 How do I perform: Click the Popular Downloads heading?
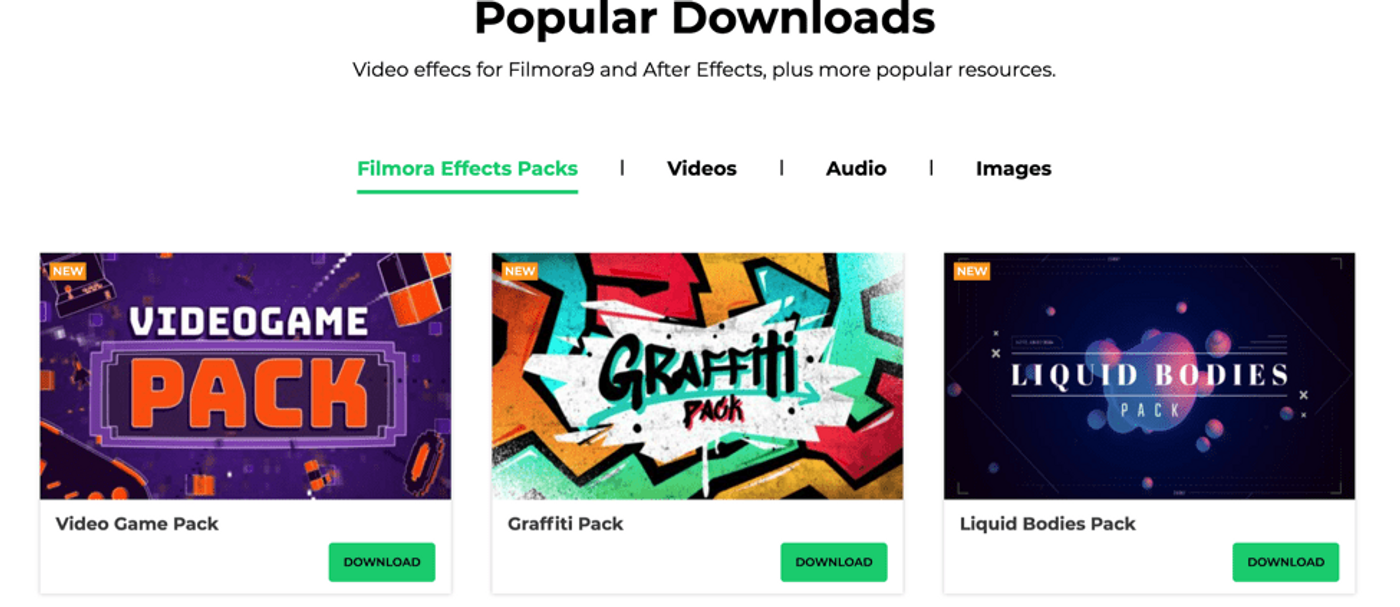tap(704, 18)
